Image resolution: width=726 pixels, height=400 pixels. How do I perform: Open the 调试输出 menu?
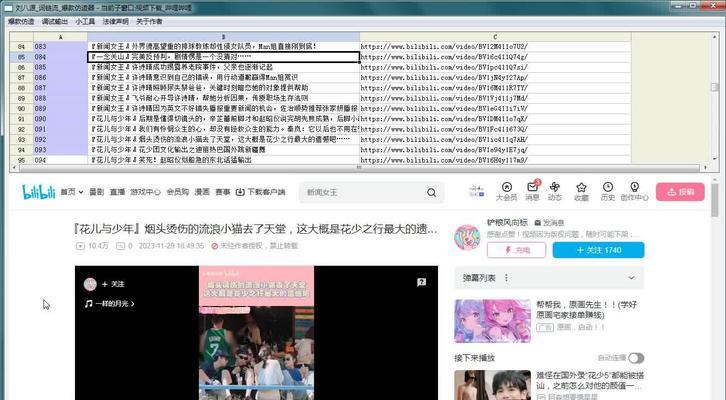(55, 21)
